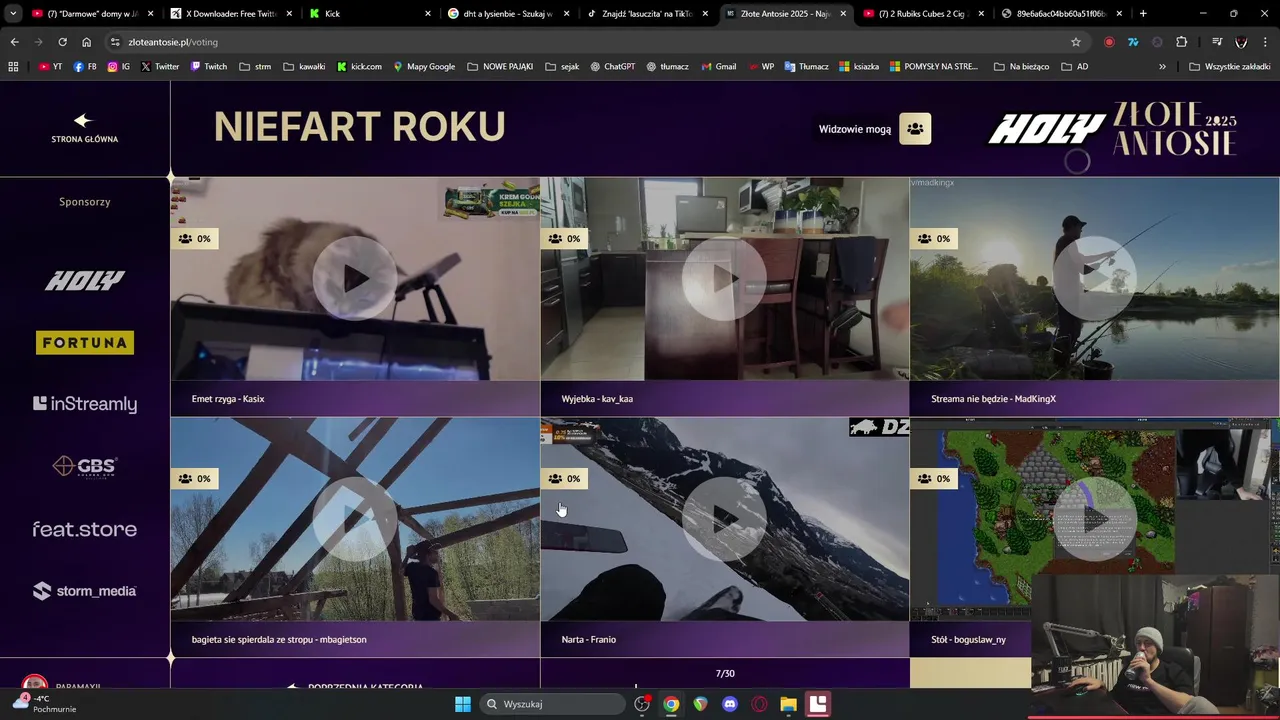
Task: Open GBS sponsor logo
Action: (x=85, y=466)
